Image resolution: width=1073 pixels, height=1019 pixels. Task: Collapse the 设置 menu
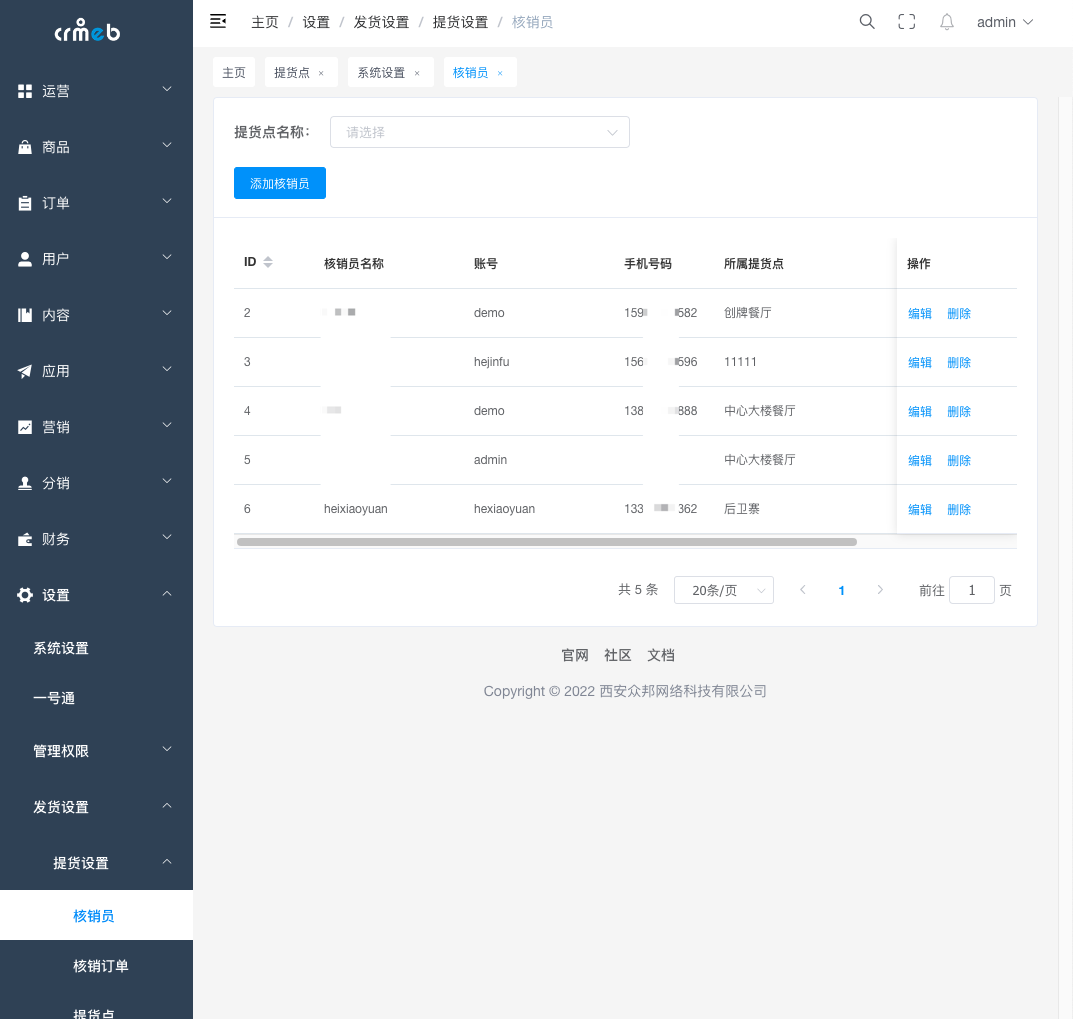pyautogui.click(x=167, y=594)
